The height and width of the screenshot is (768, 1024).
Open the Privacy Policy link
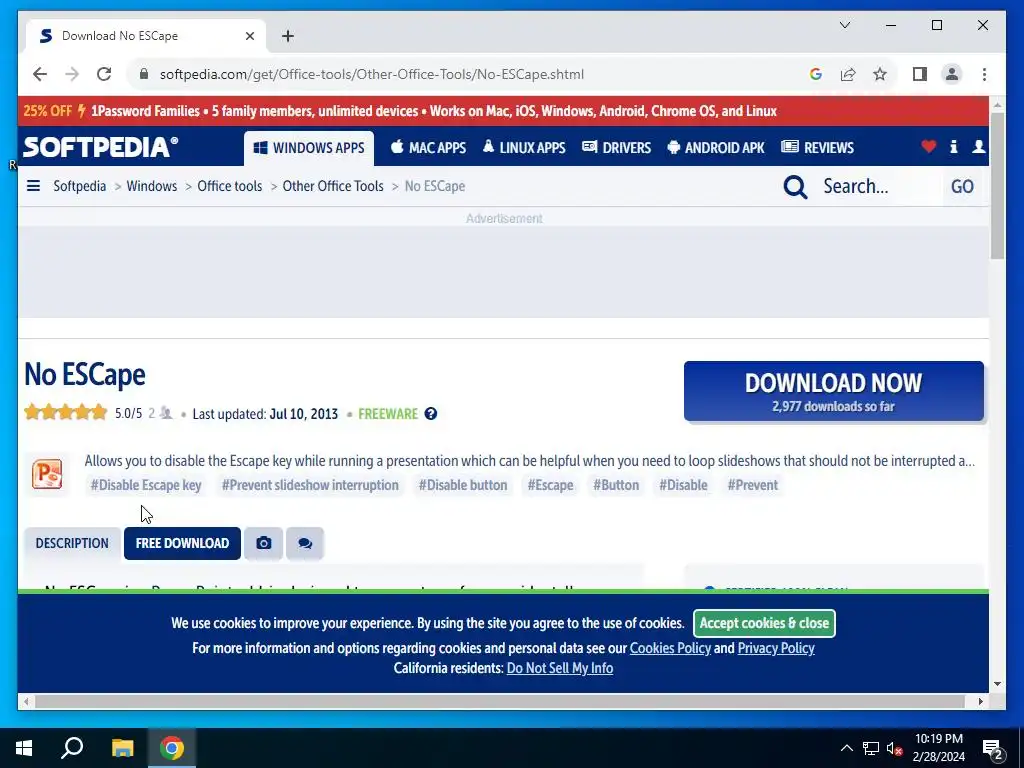(x=776, y=648)
